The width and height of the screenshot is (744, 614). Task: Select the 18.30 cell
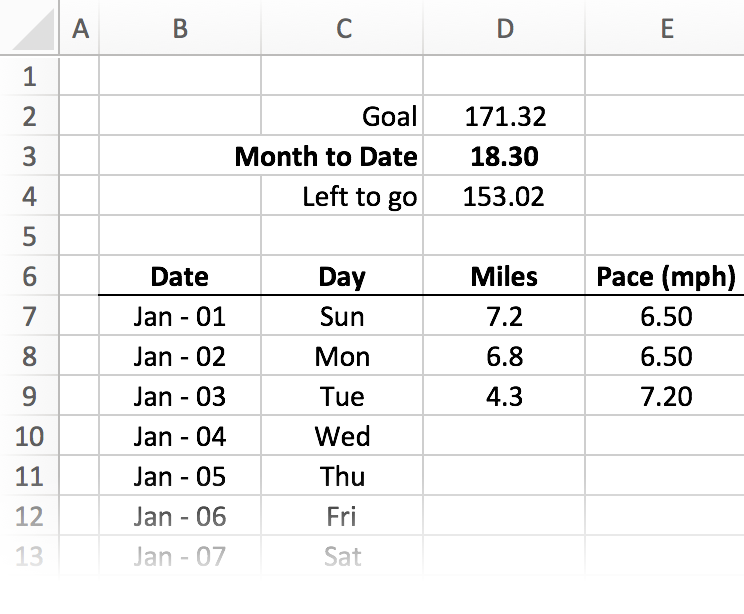[x=504, y=156]
